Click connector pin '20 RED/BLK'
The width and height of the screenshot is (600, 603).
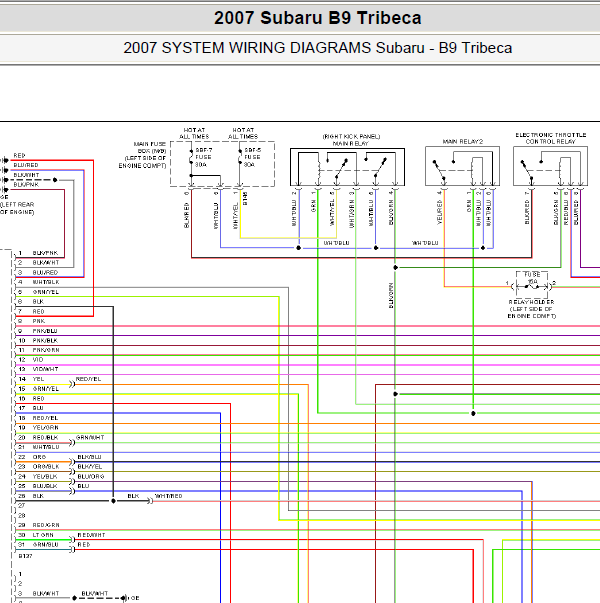pos(38,437)
